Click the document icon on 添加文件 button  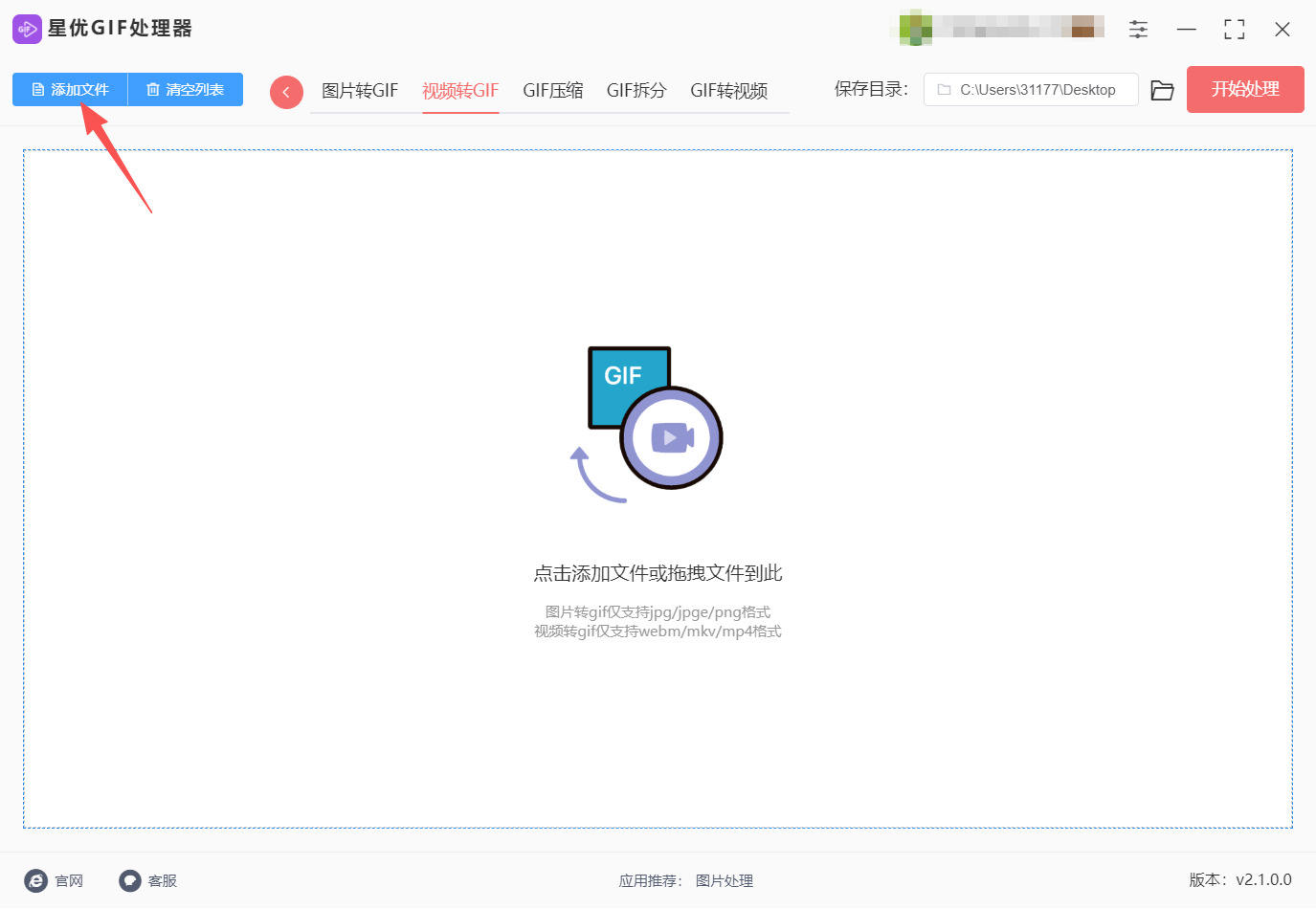click(36, 89)
